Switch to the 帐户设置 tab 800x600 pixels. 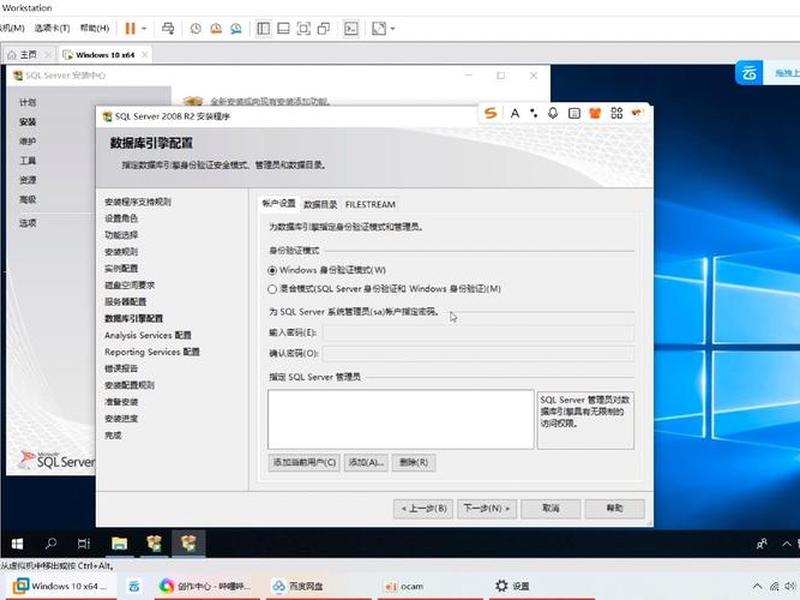click(x=279, y=204)
